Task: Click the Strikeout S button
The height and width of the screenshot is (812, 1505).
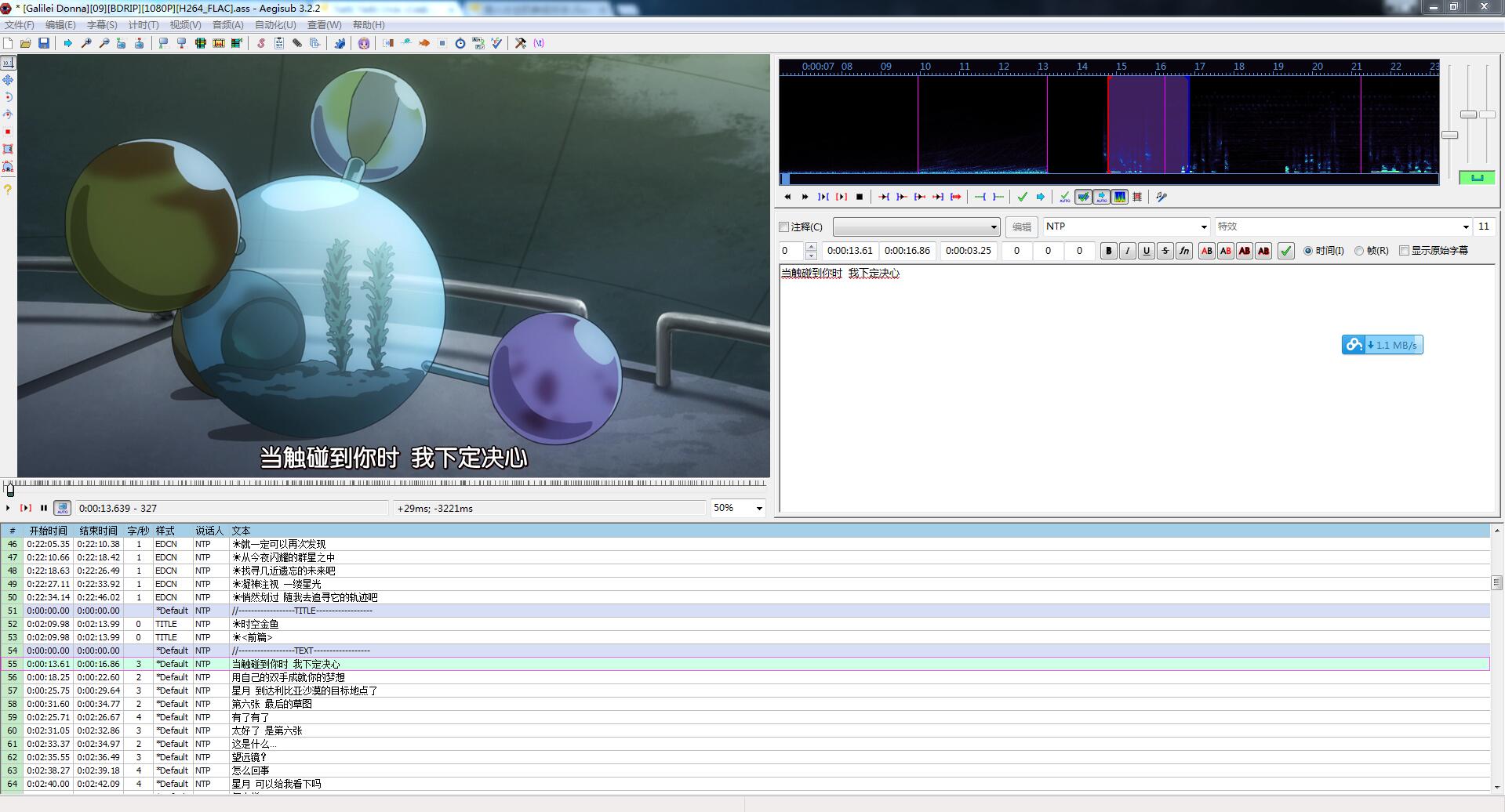Action: point(1165,251)
